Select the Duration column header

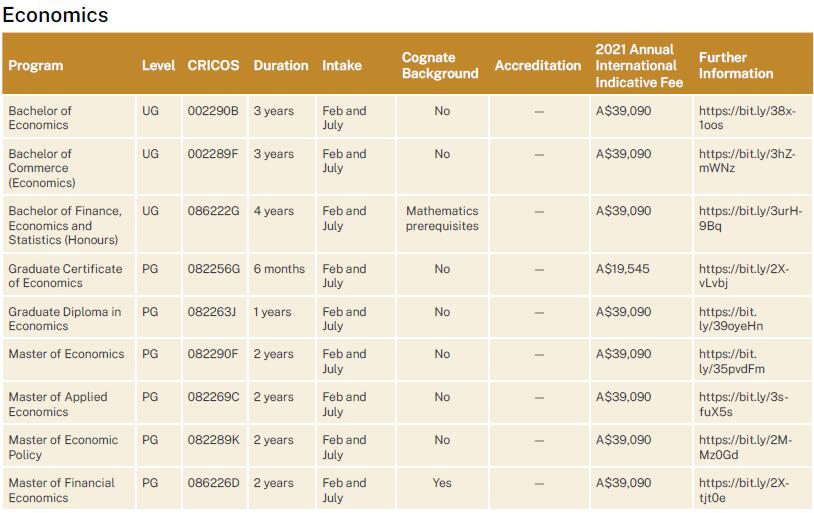point(281,66)
